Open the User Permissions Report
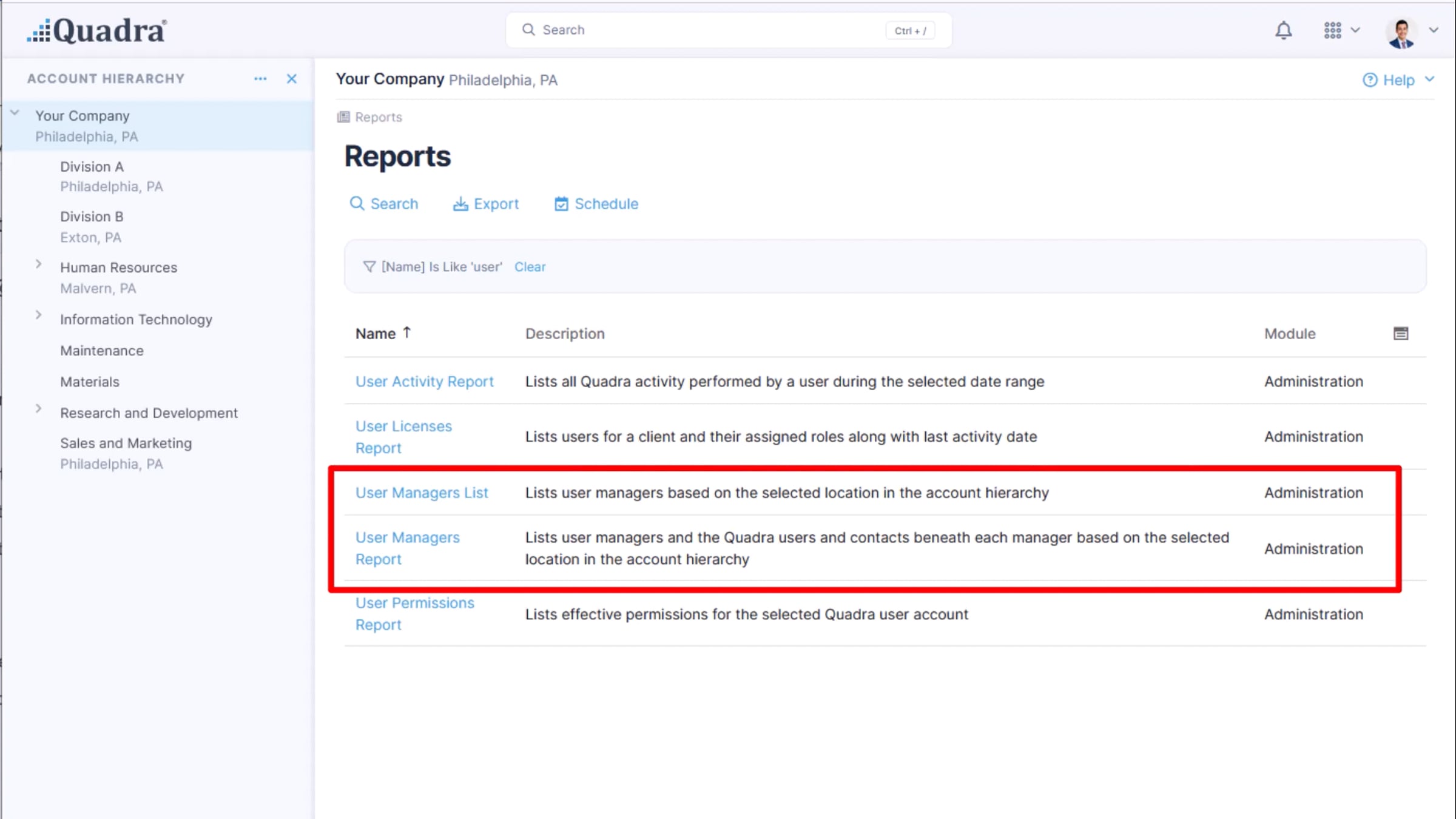The height and width of the screenshot is (819, 1456). pyautogui.click(x=415, y=613)
